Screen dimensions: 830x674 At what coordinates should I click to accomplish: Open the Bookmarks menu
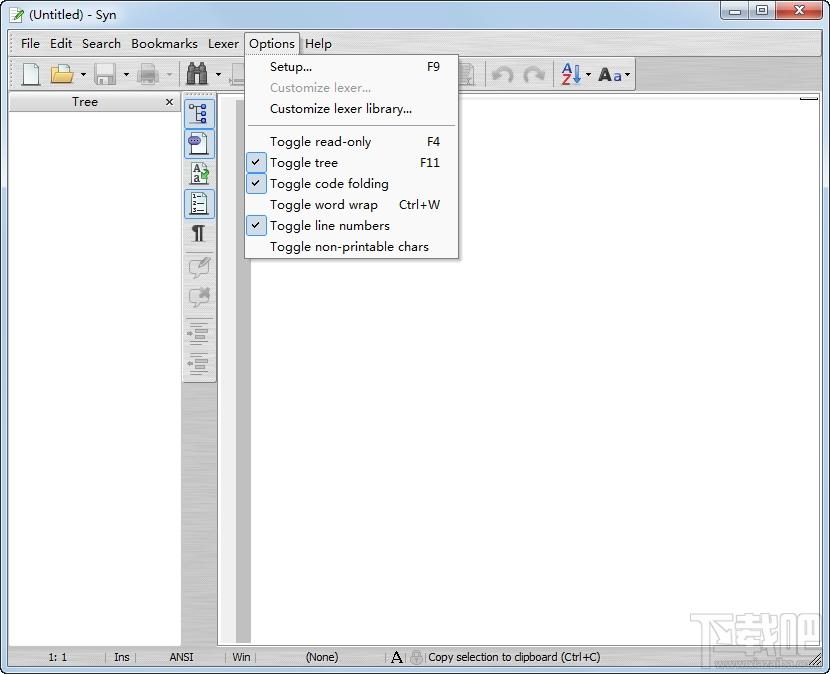[x=164, y=44]
